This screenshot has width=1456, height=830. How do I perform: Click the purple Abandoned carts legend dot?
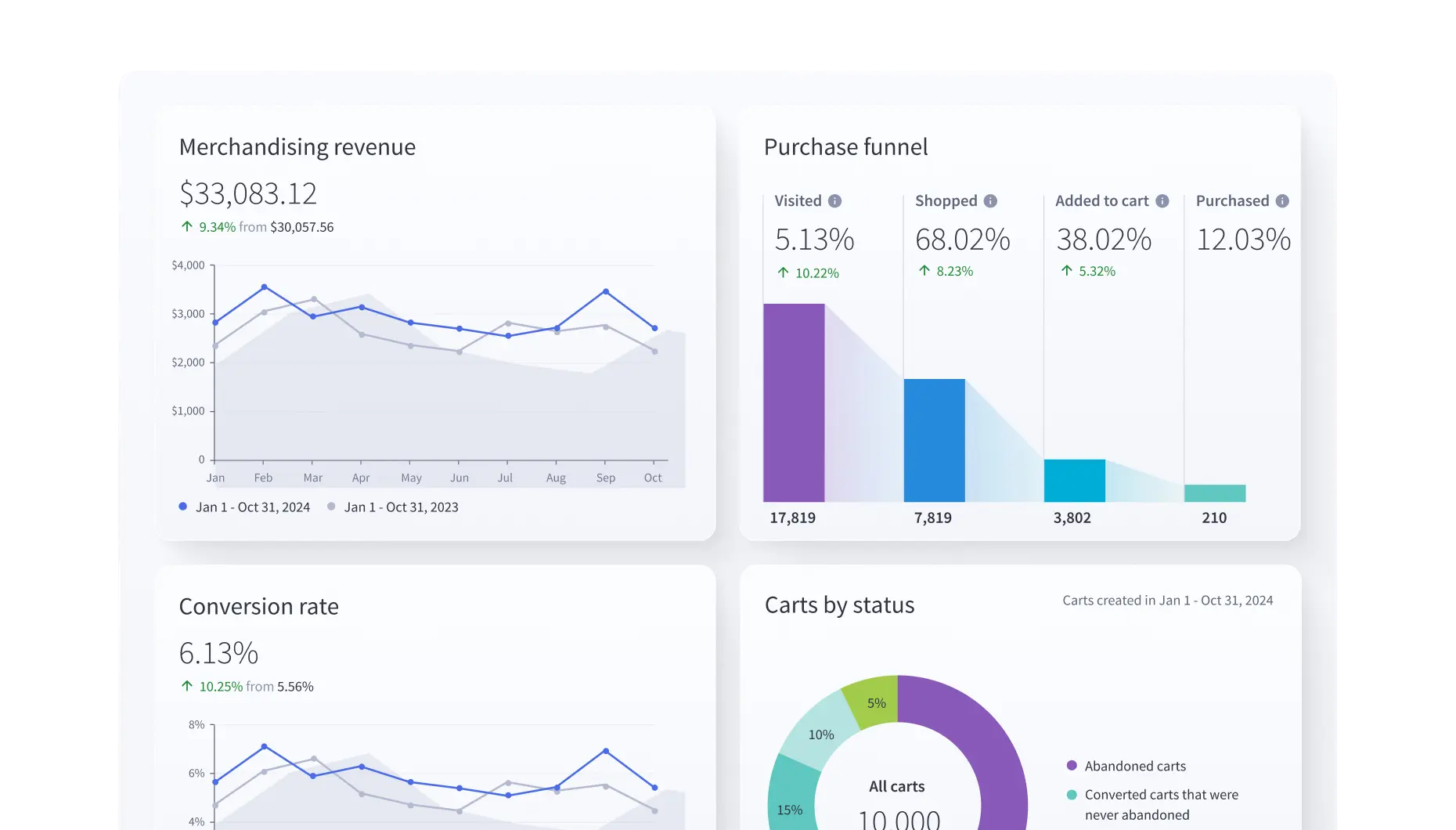tap(1072, 766)
